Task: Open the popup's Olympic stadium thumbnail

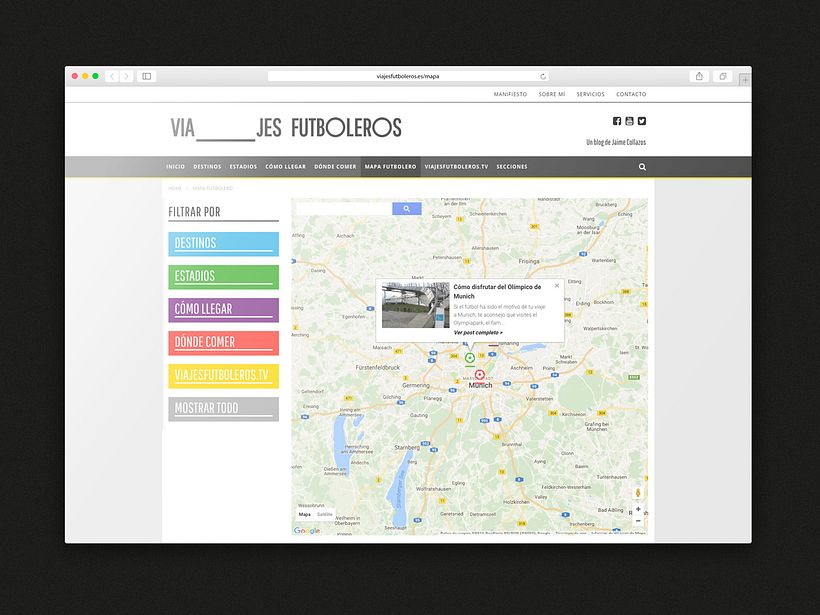Action: (x=416, y=305)
